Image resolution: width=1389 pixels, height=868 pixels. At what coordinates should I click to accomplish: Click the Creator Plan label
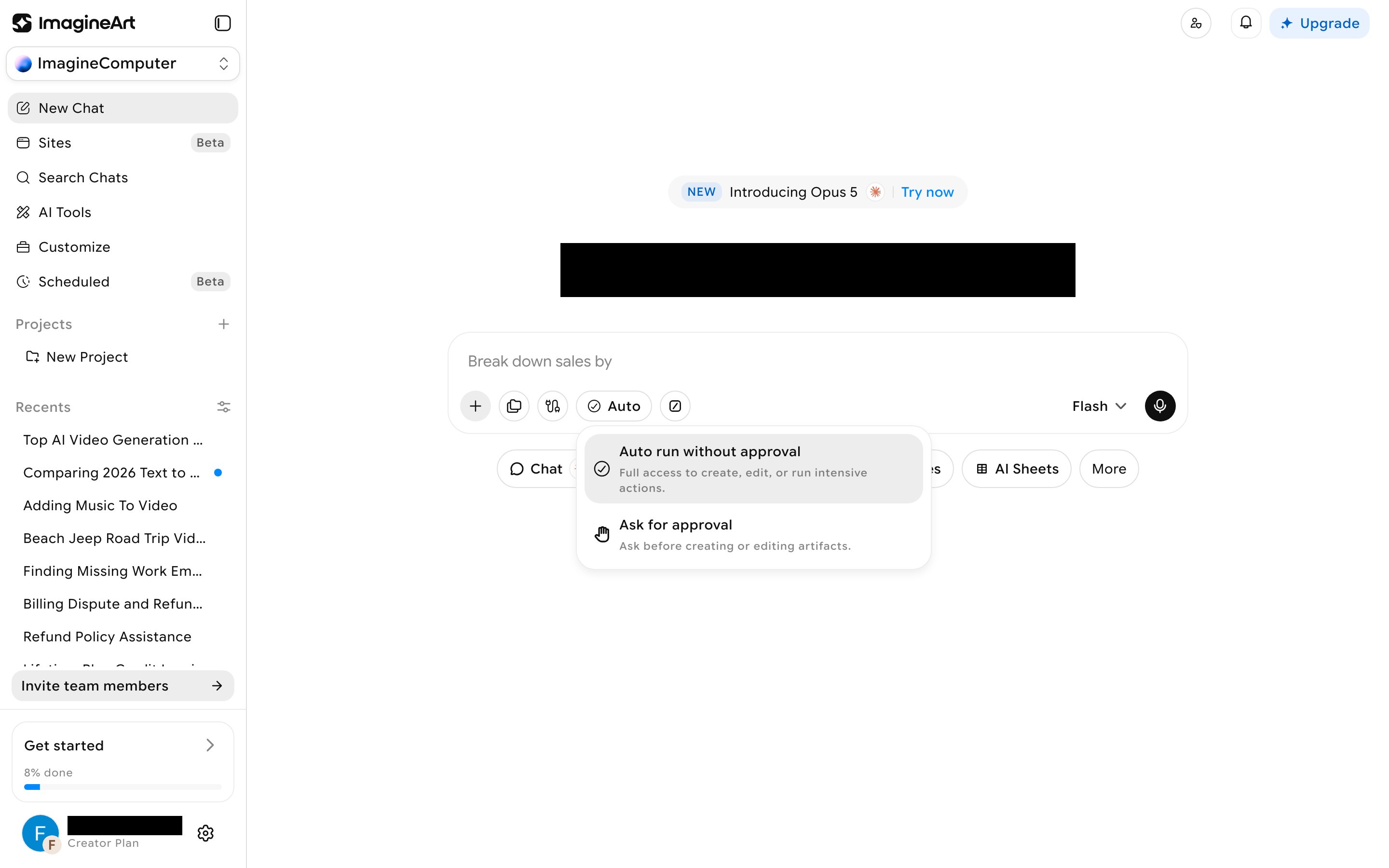pos(103,843)
